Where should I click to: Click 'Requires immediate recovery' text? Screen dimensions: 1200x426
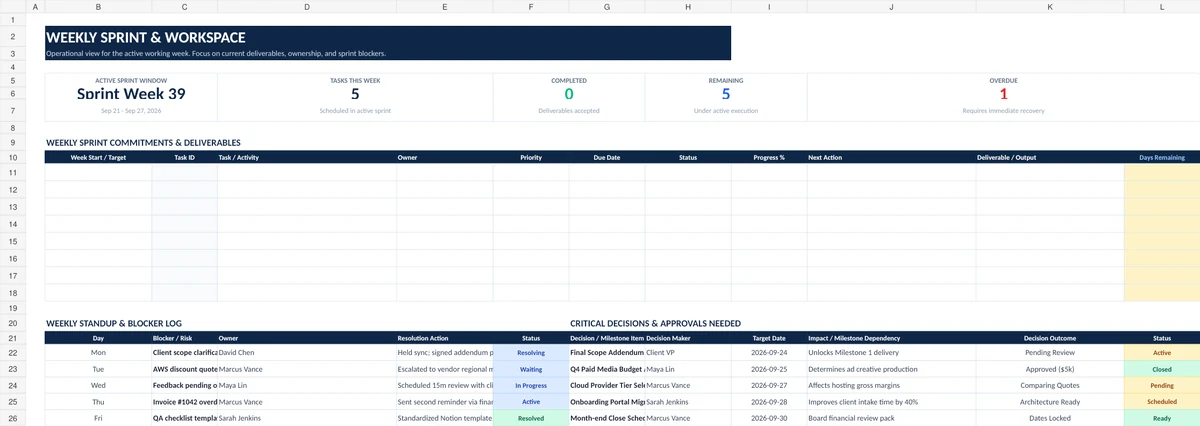pyautogui.click(x=1003, y=111)
